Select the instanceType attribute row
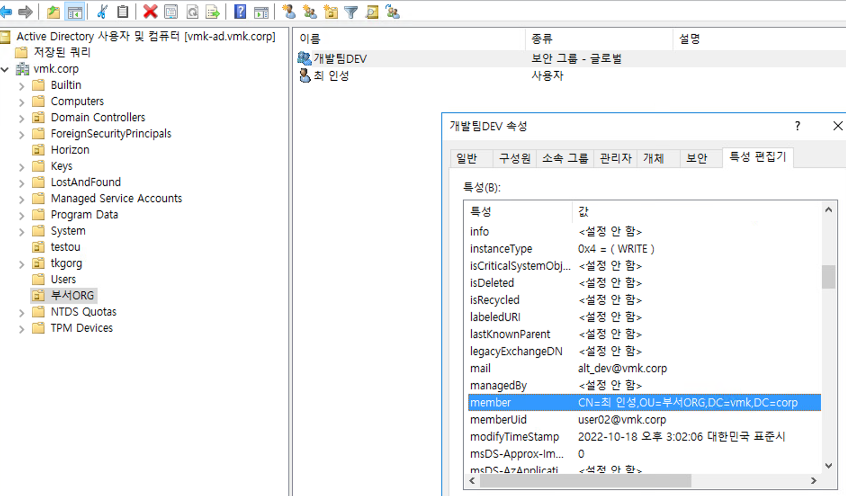Viewport: 846px width, 496px height. pos(645,249)
